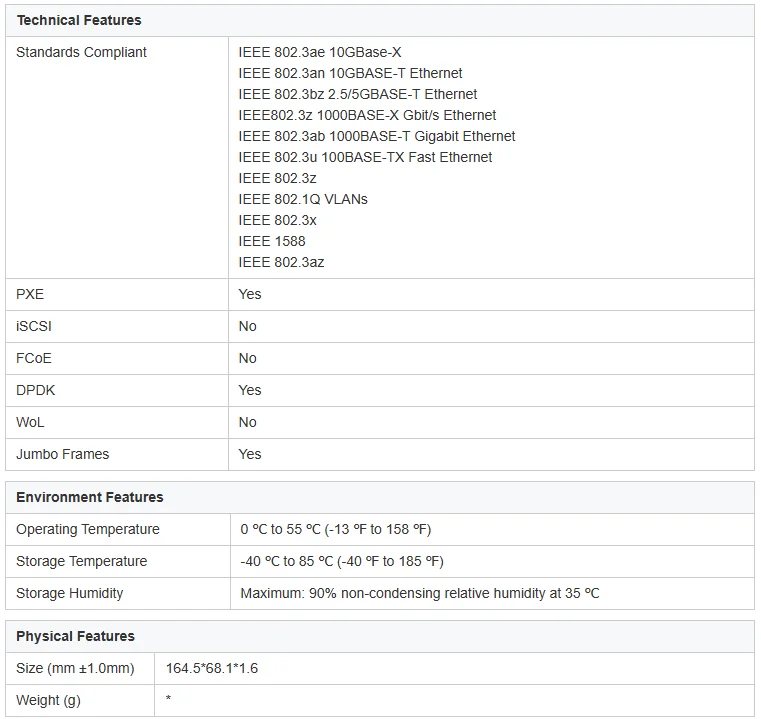Select the Storage Temperature row label
The width and height of the screenshot is (761, 719).
click(x=81, y=561)
